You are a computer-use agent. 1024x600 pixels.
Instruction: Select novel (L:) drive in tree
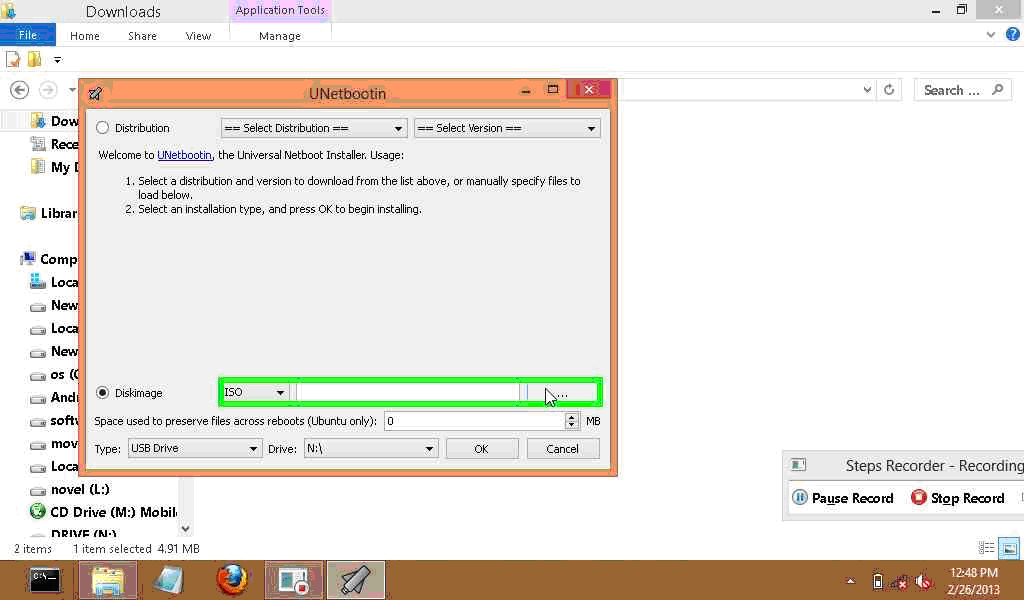point(71,489)
